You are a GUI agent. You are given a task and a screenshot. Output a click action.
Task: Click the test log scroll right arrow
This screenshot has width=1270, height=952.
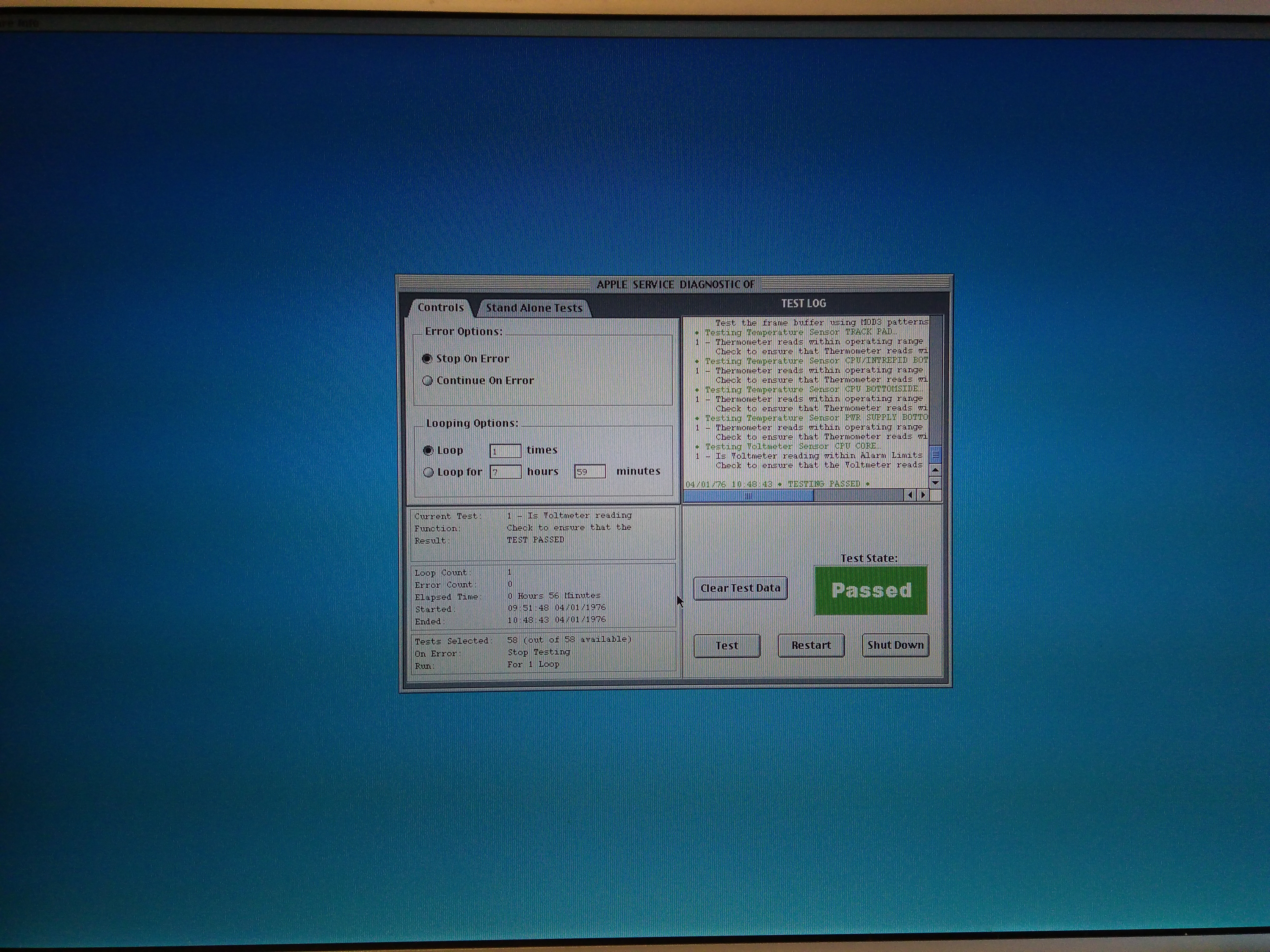[923, 495]
